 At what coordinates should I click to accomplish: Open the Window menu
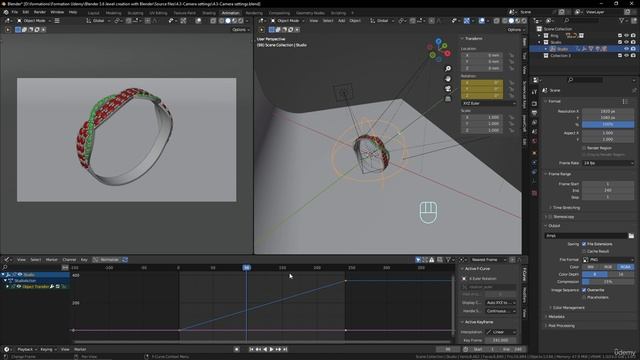click(x=57, y=12)
